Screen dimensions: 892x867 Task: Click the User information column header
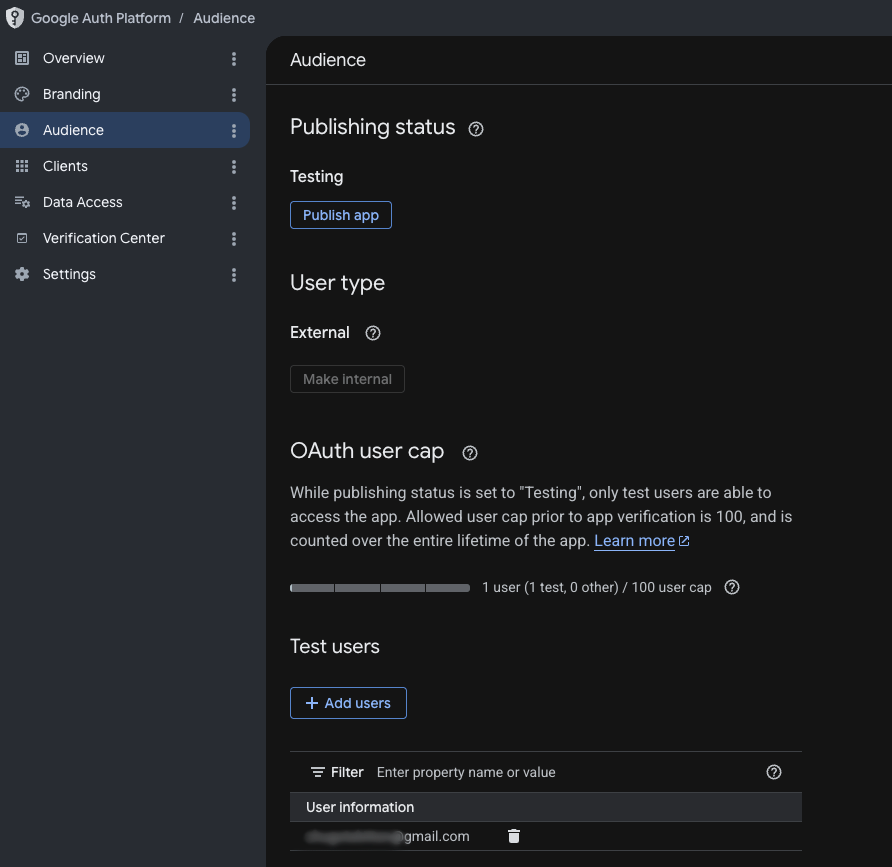360,807
